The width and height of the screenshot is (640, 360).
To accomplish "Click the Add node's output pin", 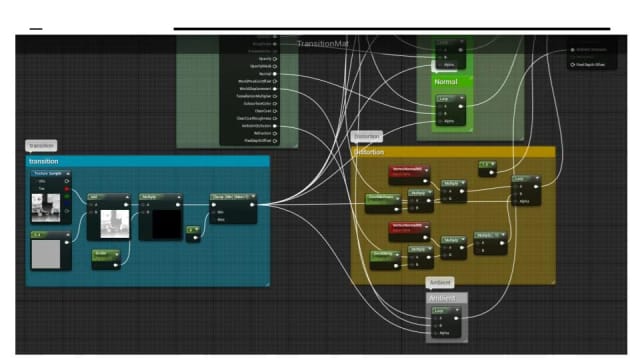I will click(x=126, y=204).
